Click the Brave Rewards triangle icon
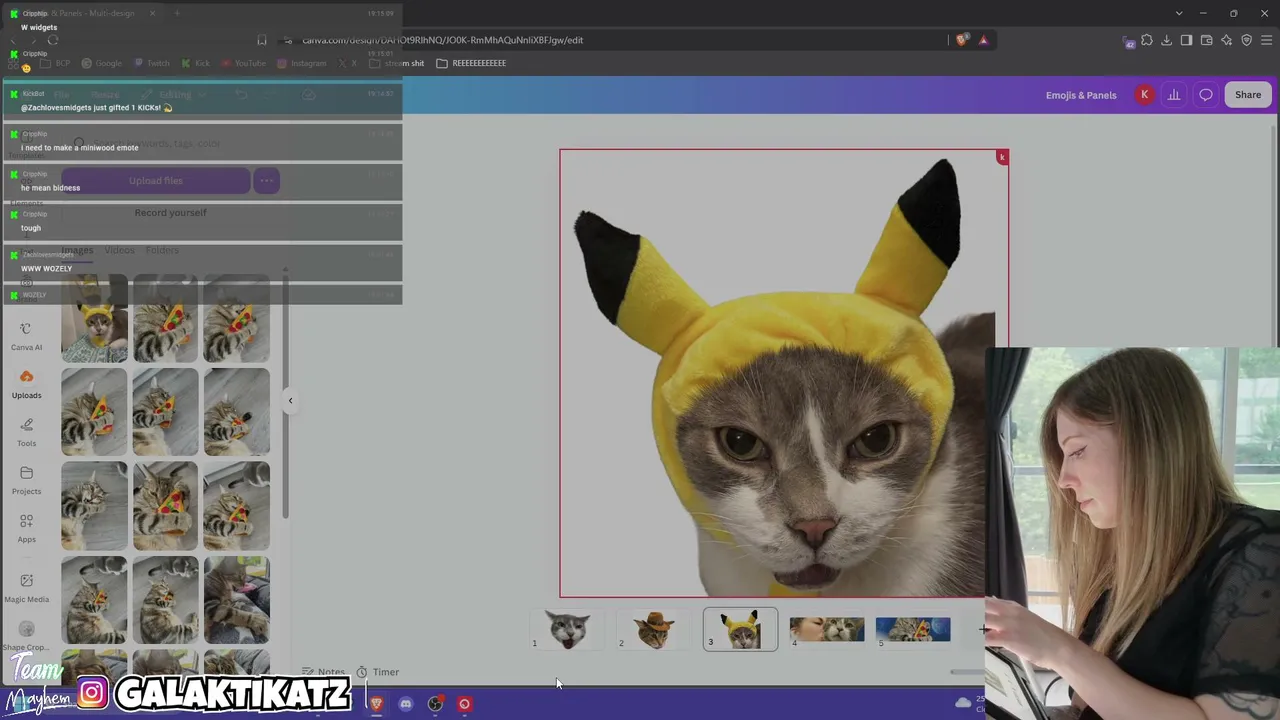This screenshot has width=1280, height=720. tap(983, 40)
